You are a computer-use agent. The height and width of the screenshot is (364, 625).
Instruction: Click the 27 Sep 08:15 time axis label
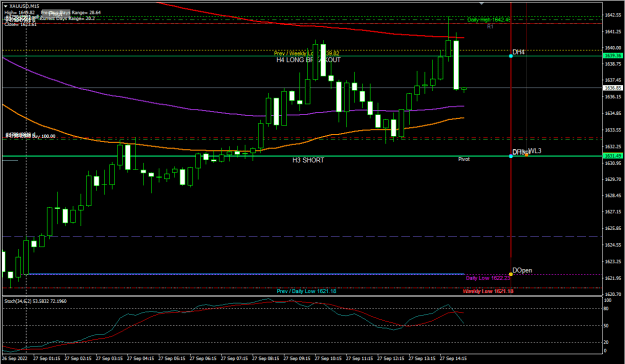coord(265,358)
